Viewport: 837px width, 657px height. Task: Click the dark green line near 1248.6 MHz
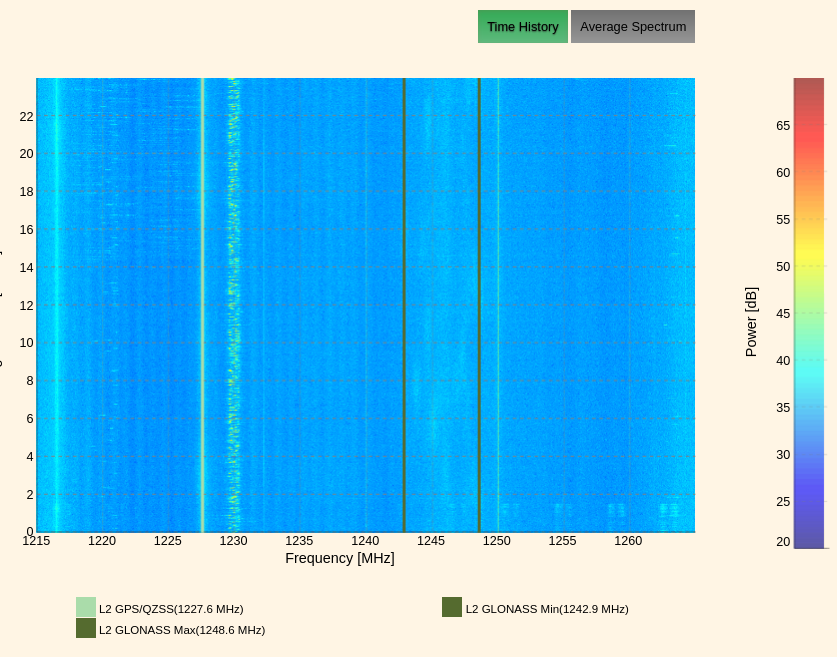coord(479,300)
